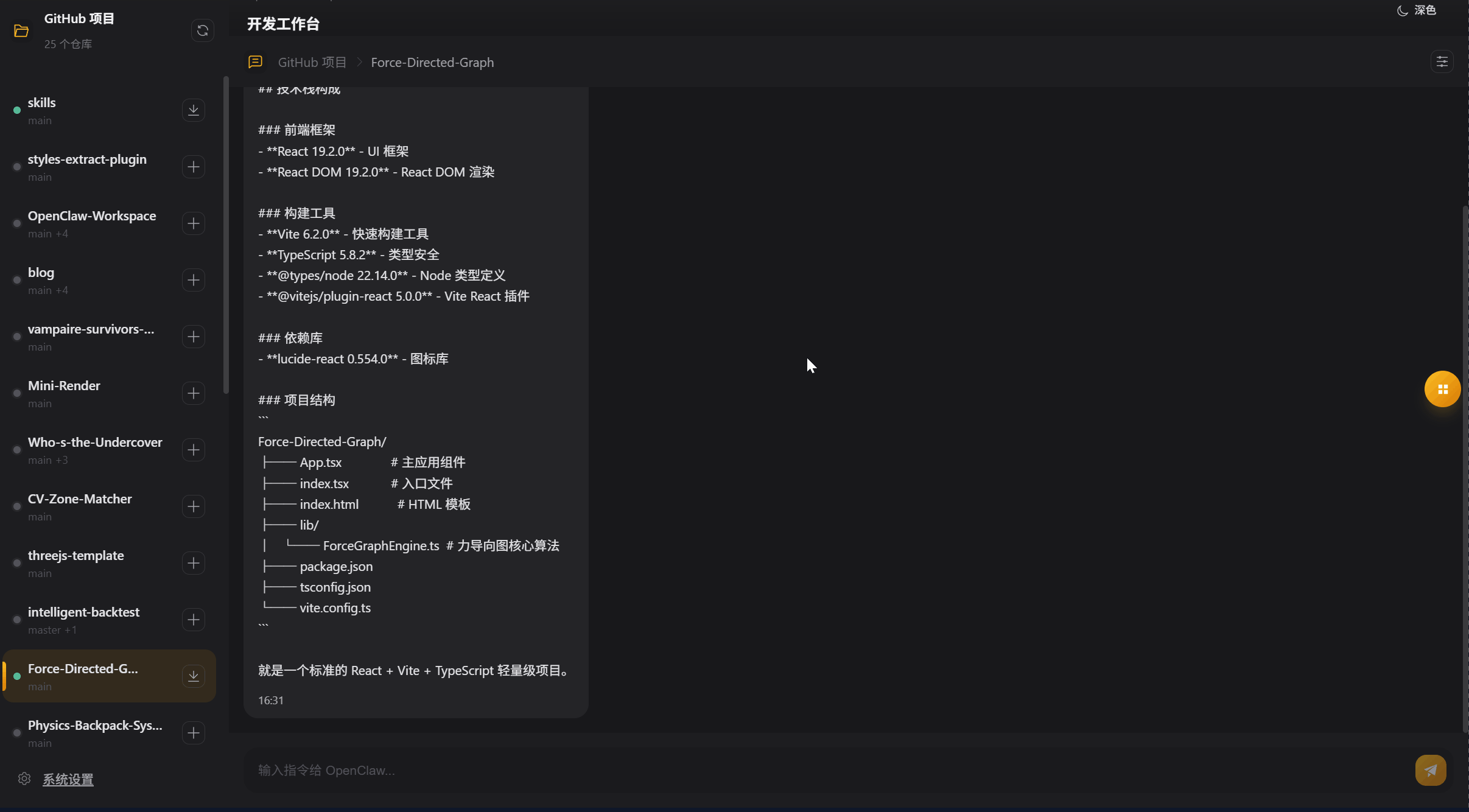Select the CV-Zone-Matcher repository
The height and width of the screenshot is (812, 1469).
(x=110, y=506)
